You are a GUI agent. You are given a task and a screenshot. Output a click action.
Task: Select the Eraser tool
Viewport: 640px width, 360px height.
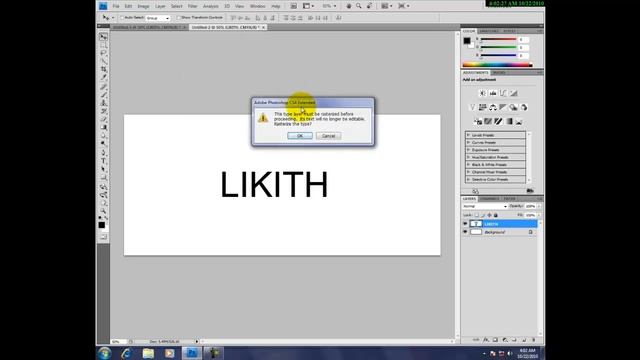click(104, 119)
